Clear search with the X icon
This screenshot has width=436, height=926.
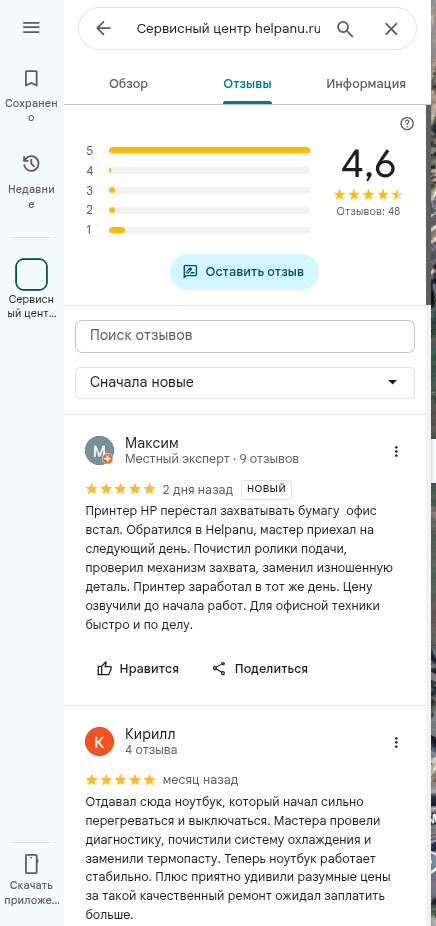click(x=391, y=29)
